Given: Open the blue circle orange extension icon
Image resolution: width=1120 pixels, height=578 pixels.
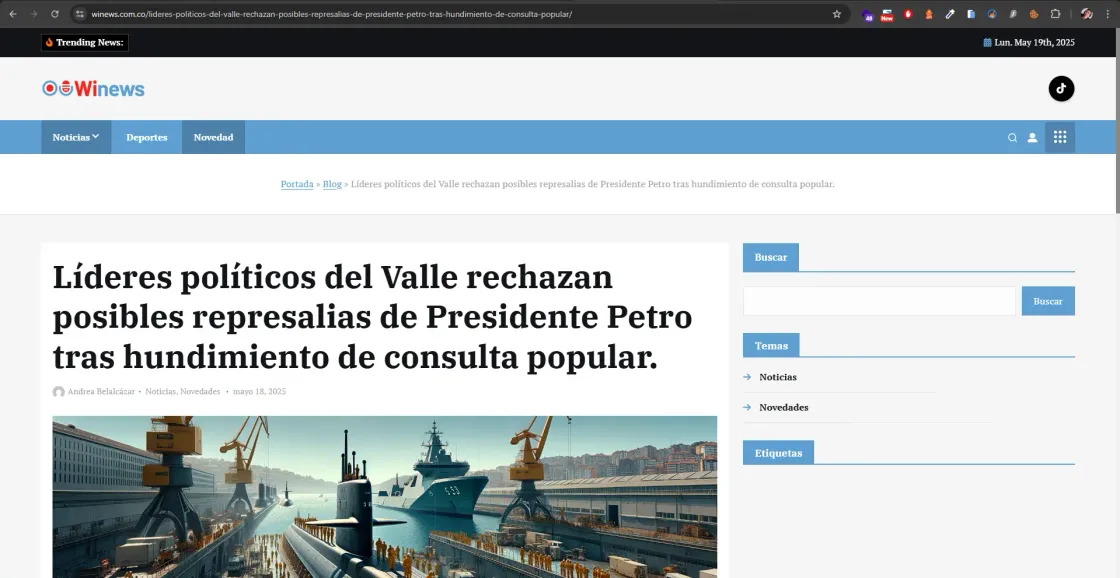Looking at the screenshot, I should [x=992, y=14].
